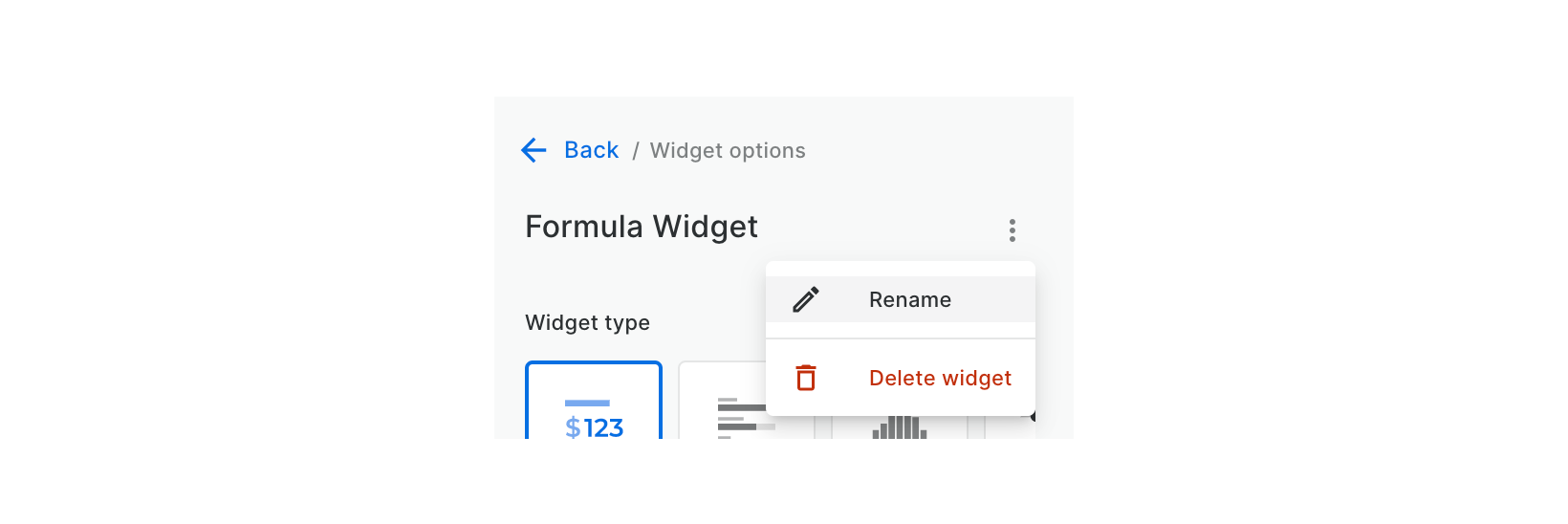
Task: Click the red trash can icon
Action: click(x=806, y=378)
